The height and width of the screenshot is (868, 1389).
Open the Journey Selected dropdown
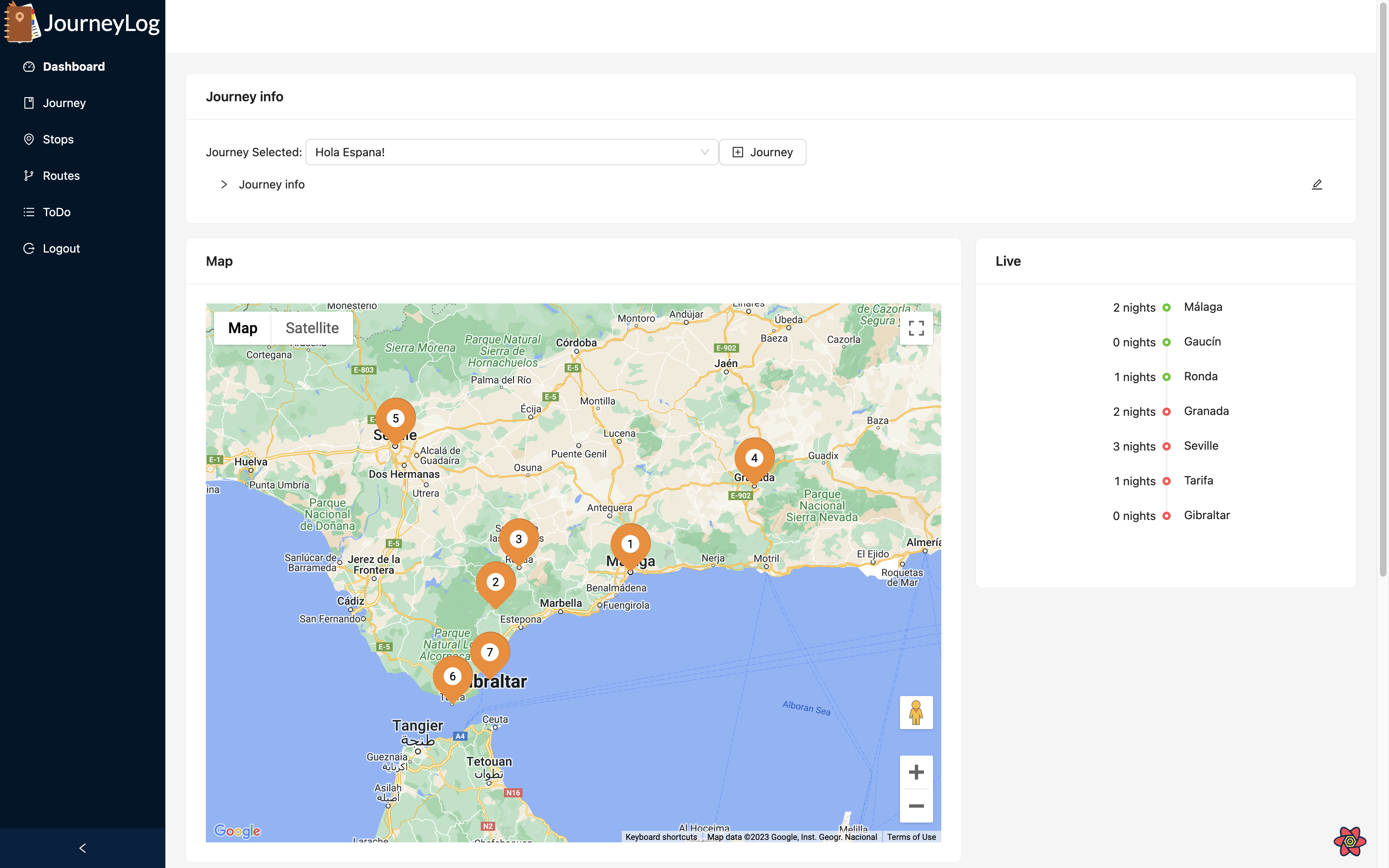click(511, 152)
